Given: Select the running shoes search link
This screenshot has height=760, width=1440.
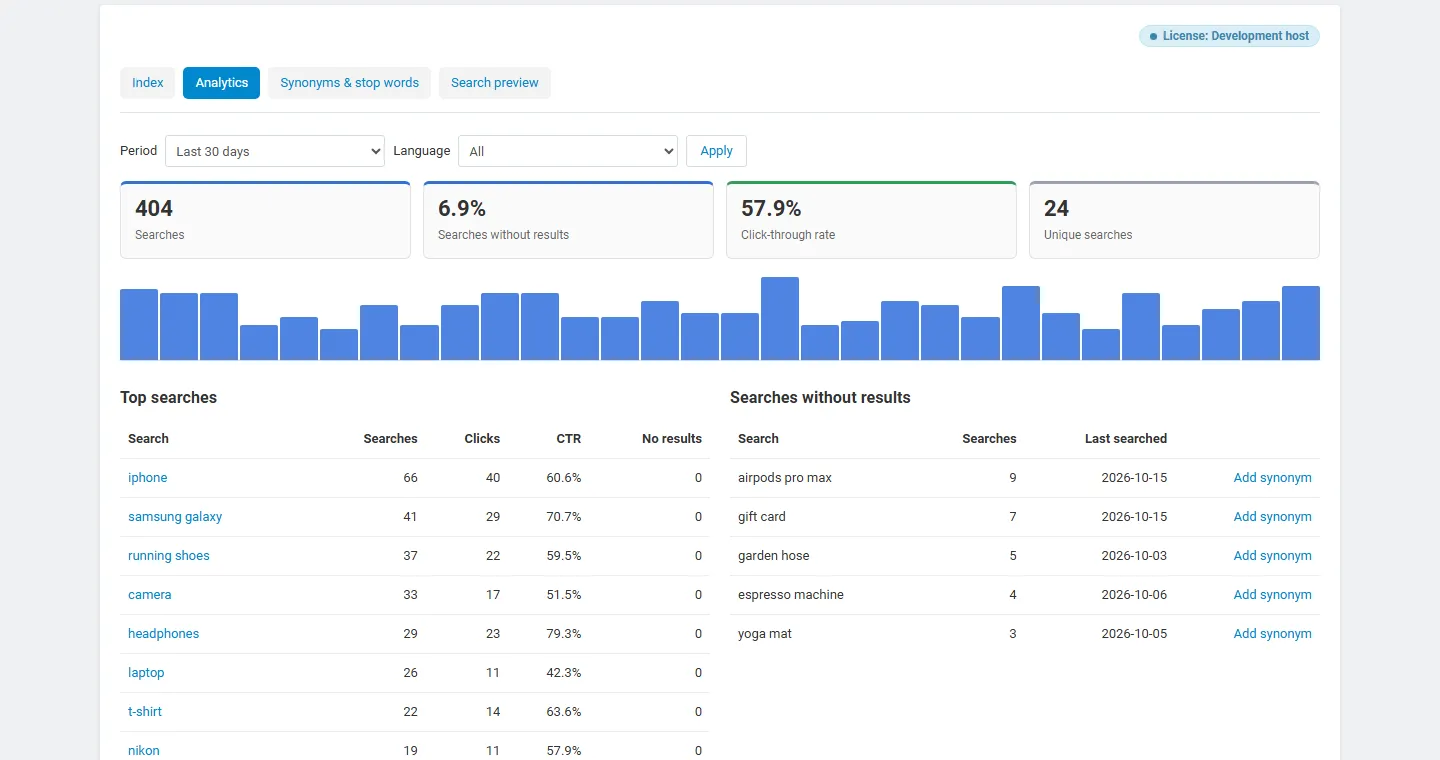Looking at the screenshot, I should 169,556.
